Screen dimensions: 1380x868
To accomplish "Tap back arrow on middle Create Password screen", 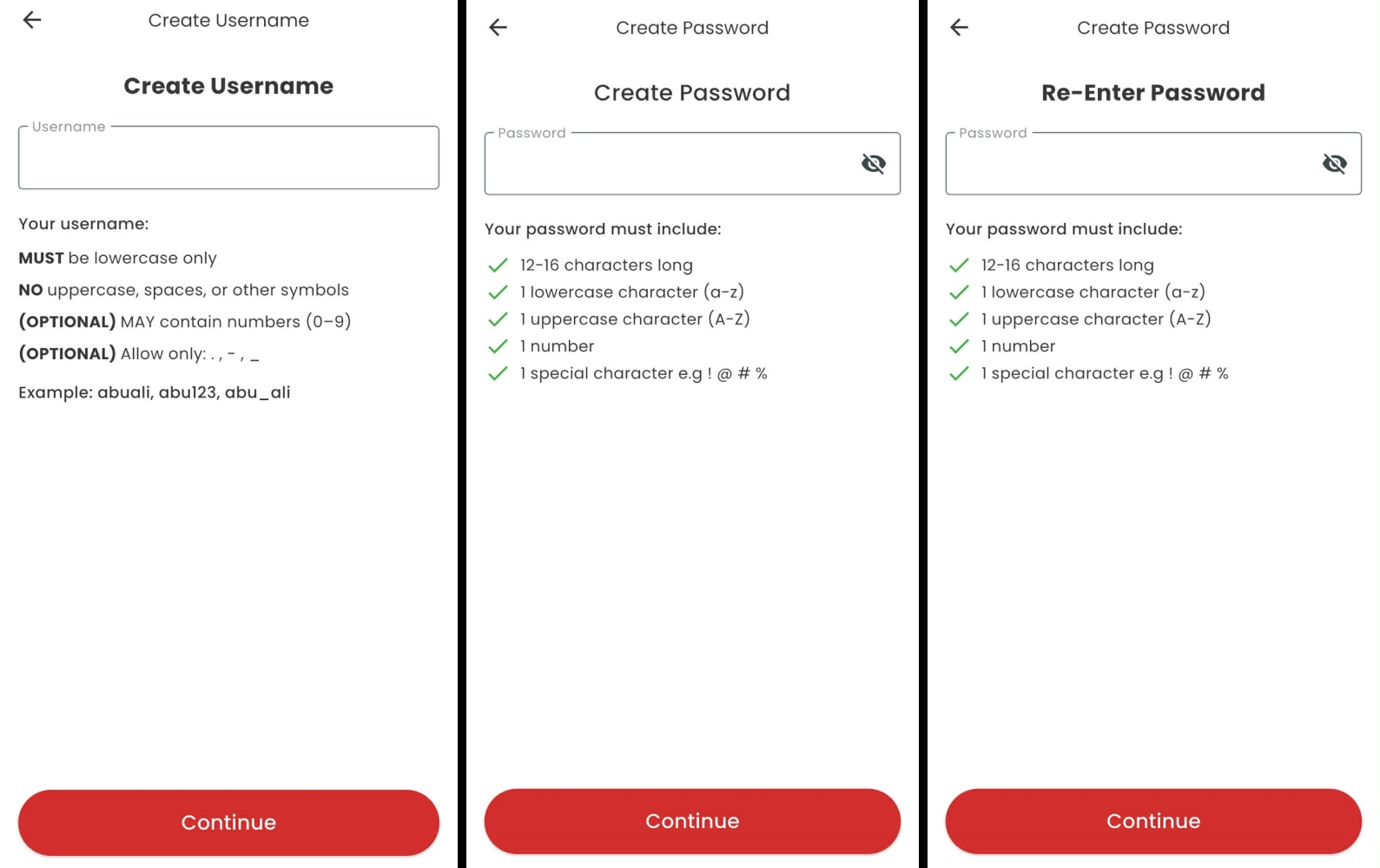I will (498, 28).
